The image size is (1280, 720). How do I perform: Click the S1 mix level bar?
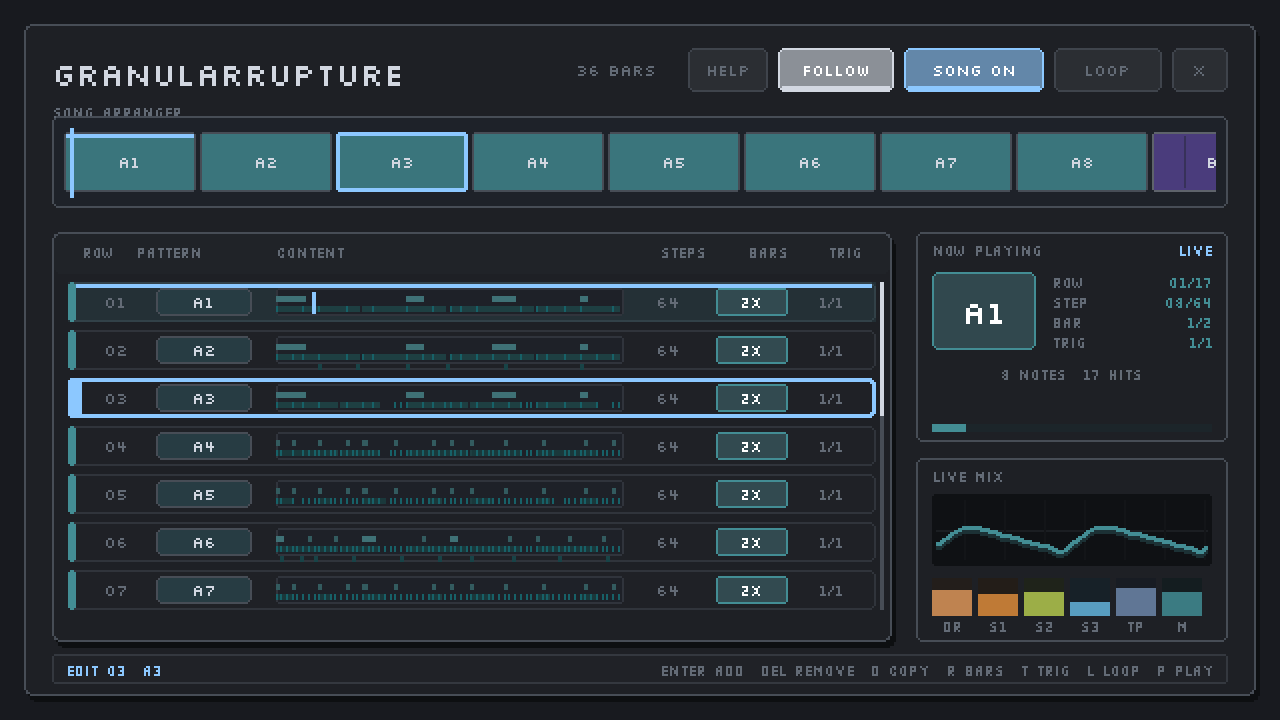tap(998, 597)
